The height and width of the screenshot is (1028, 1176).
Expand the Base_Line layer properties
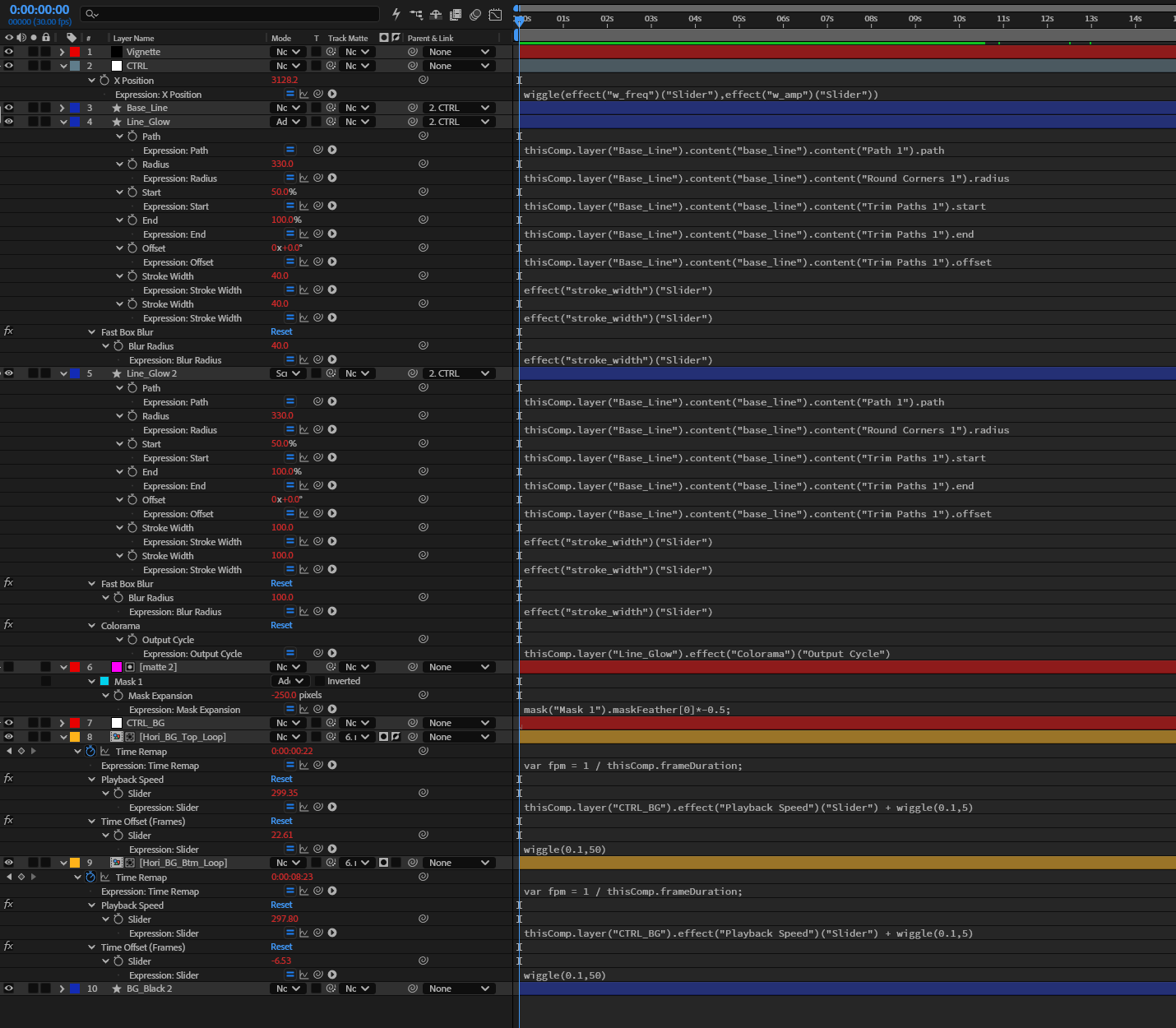point(62,108)
